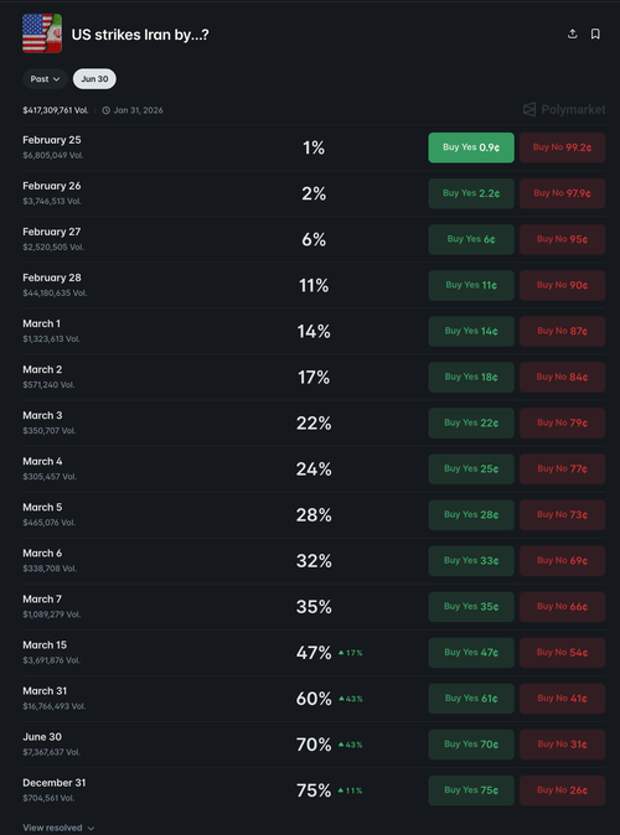This screenshot has width=620, height=835.
Task: Buy No 26¢ for December 31
Action: 561,790
